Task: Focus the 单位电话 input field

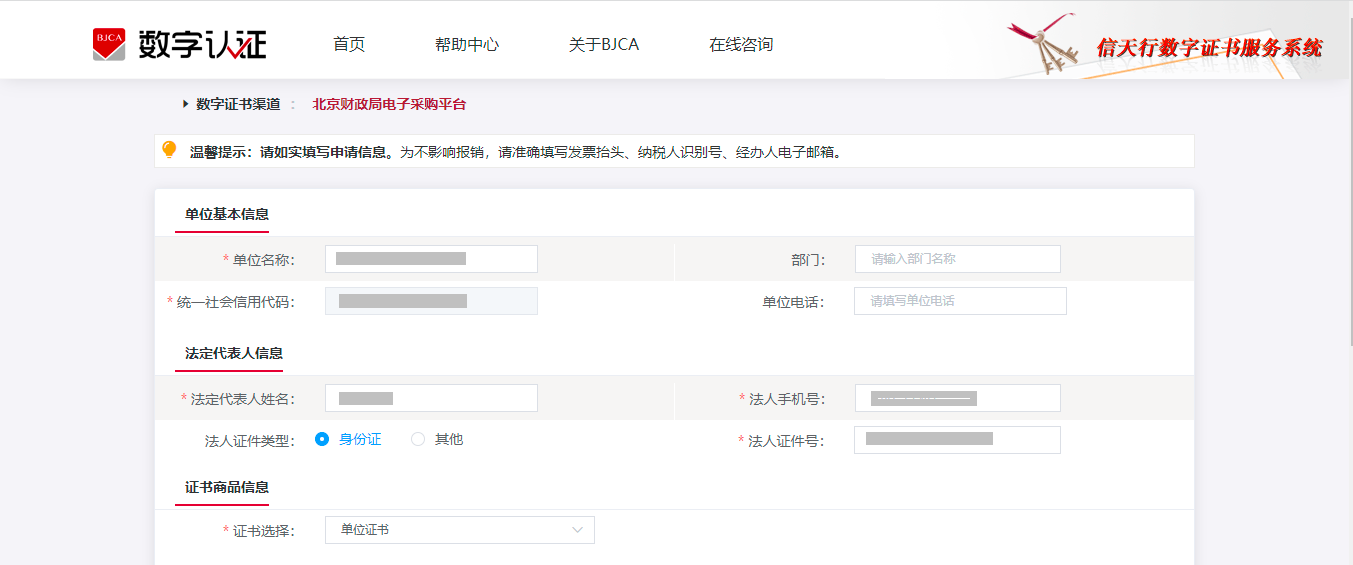Action: [x=960, y=301]
